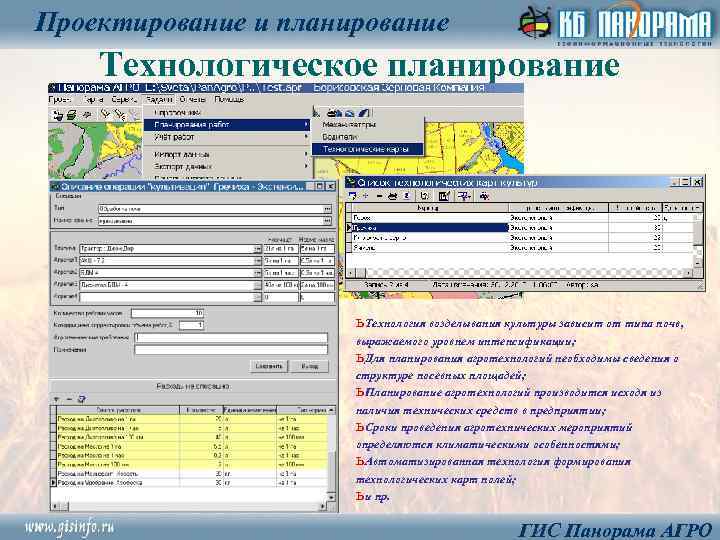Click the first yellow expense row for diesel

pos(192,419)
